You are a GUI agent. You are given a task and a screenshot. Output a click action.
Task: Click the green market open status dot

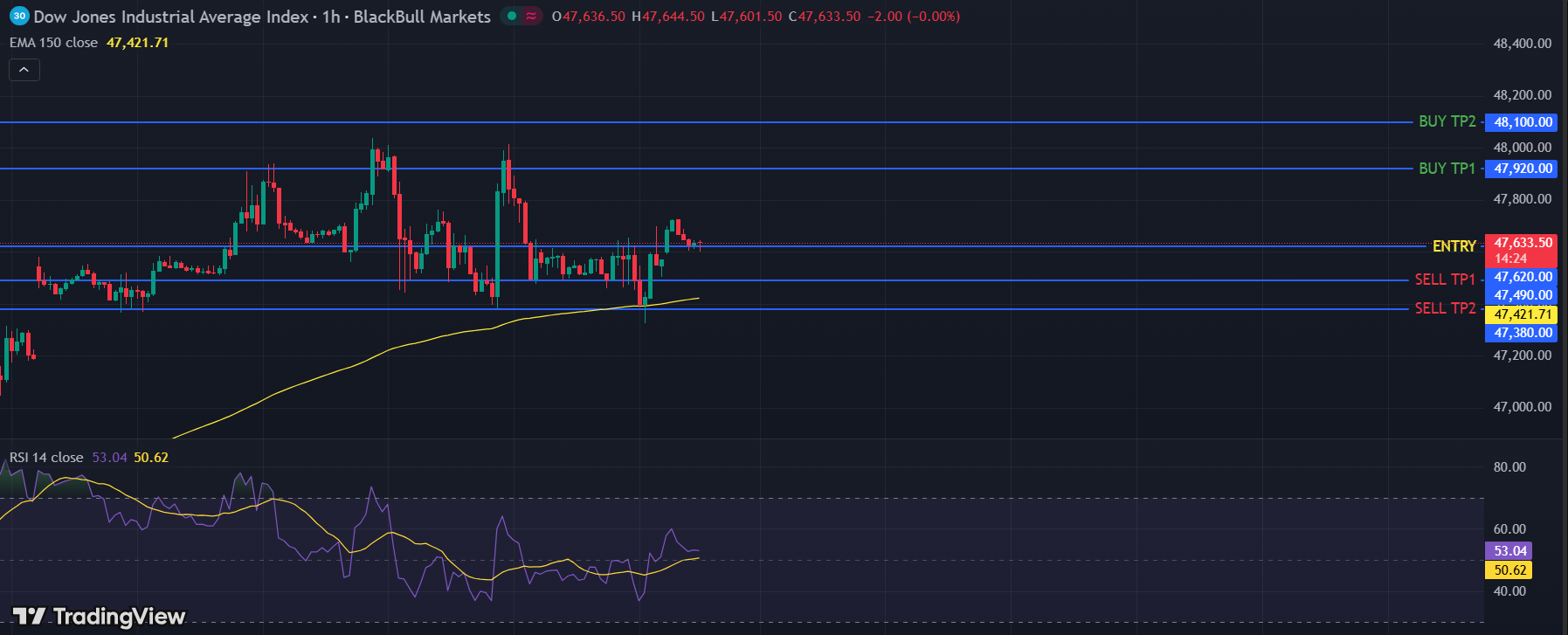[512, 17]
